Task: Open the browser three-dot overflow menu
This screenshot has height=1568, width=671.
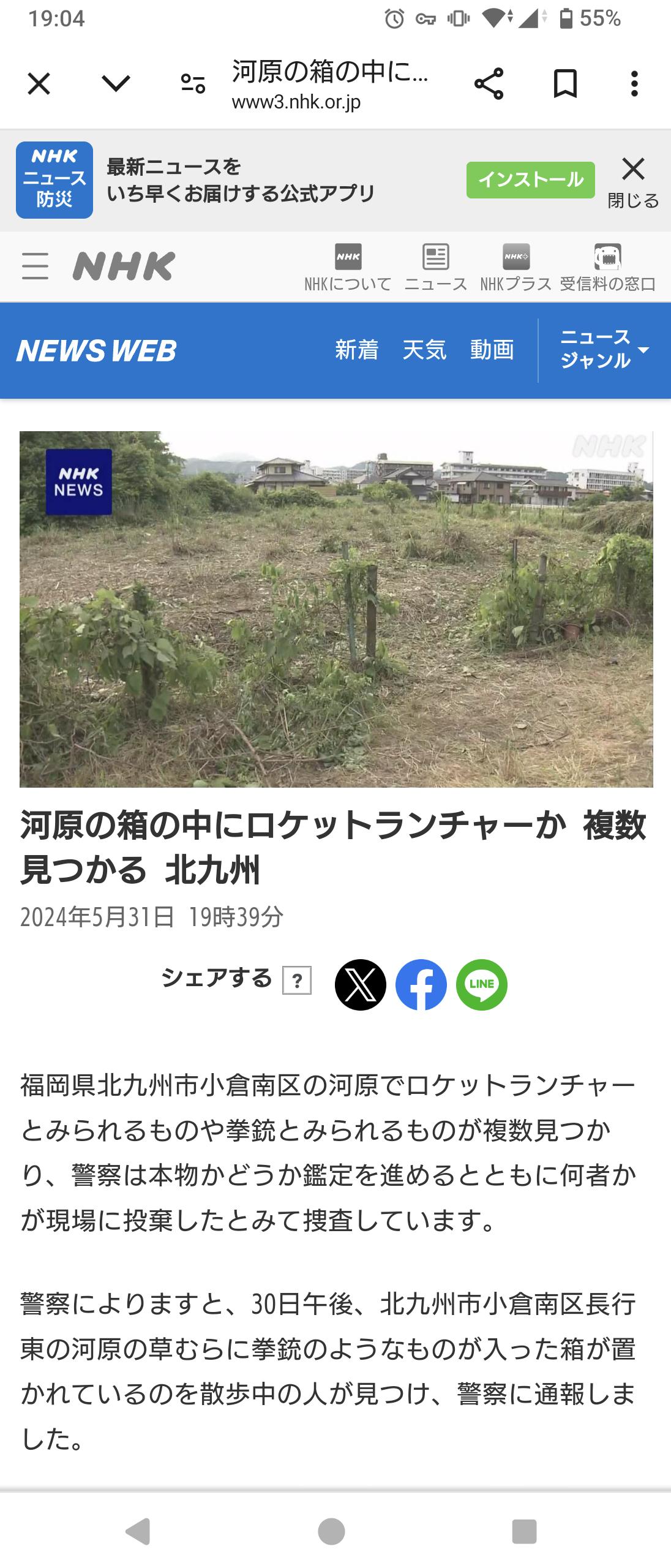Action: (x=634, y=83)
